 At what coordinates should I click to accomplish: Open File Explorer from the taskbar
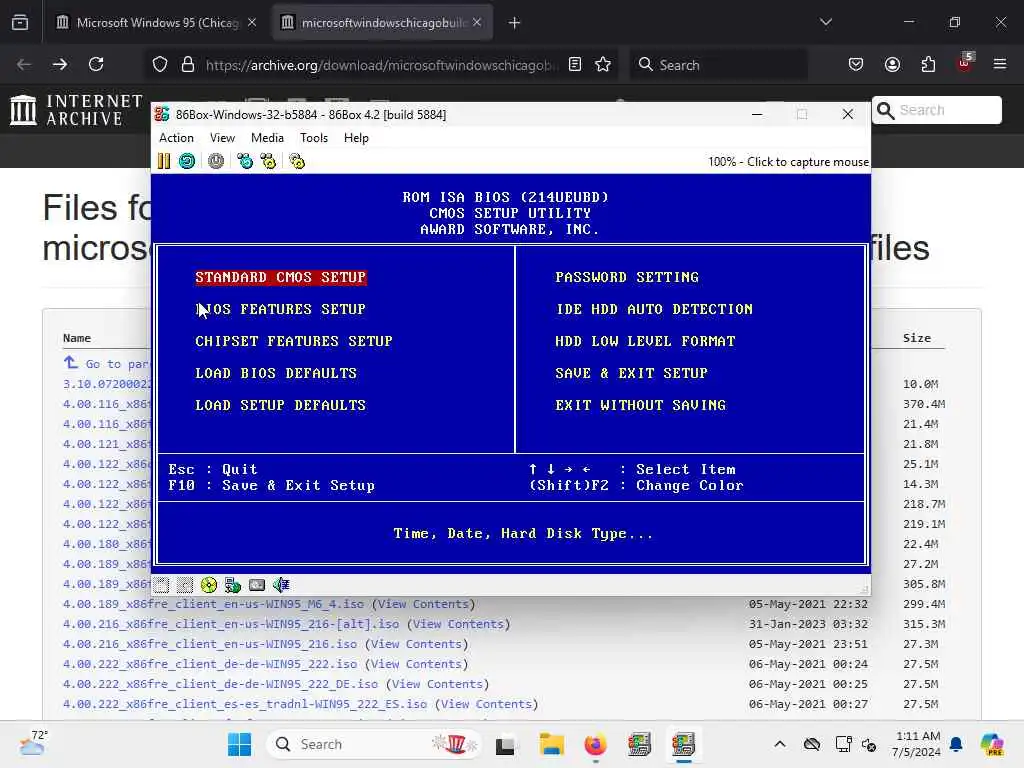click(551, 744)
